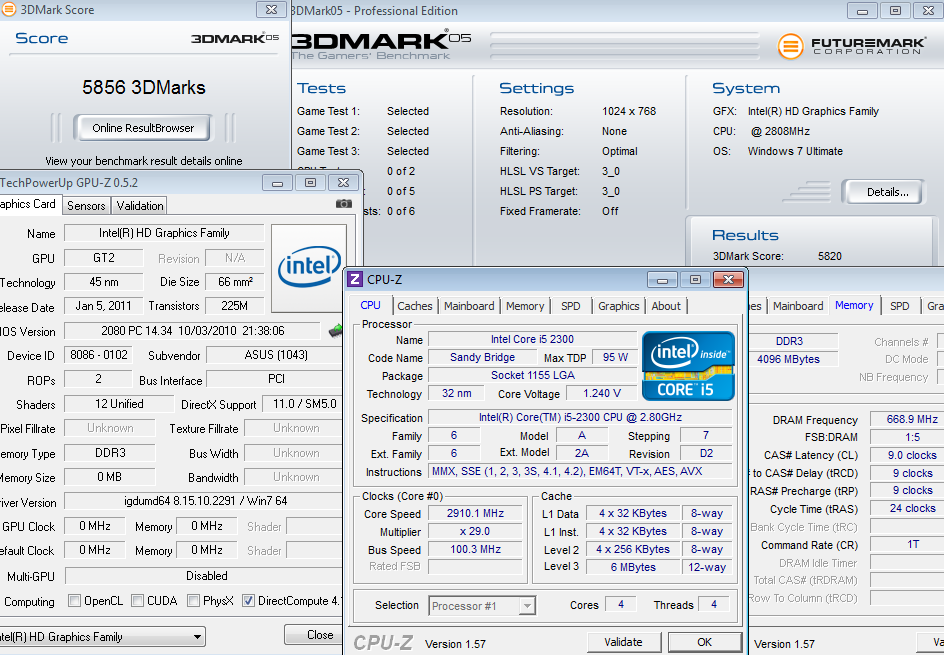Minimize the CPU-Z window
The height and width of the screenshot is (655, 944).
coord(663,280)
